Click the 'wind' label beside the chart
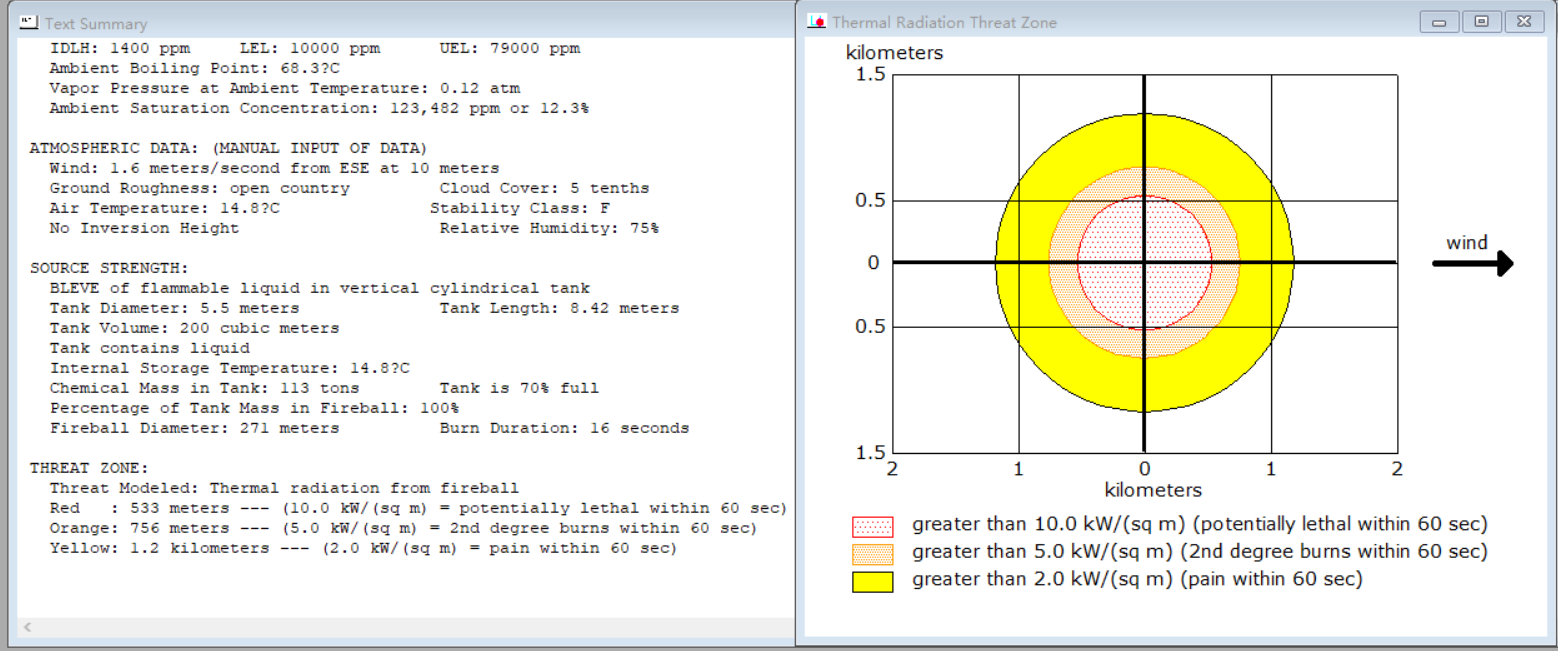Image resolution: width=1558 pixels, height=651 pixels. (1467, 243)
